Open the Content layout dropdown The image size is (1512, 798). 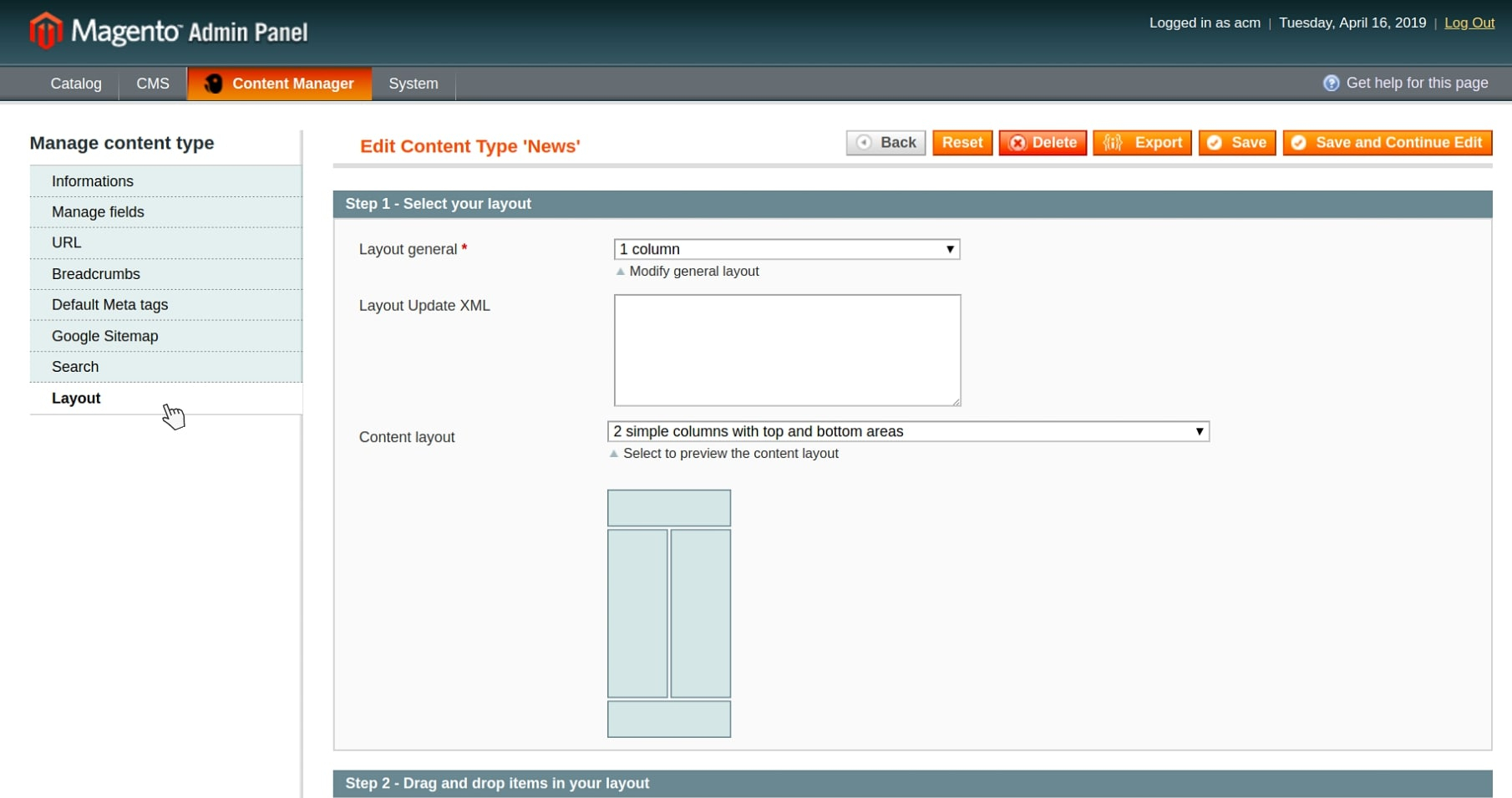click(x=908, y=431)
